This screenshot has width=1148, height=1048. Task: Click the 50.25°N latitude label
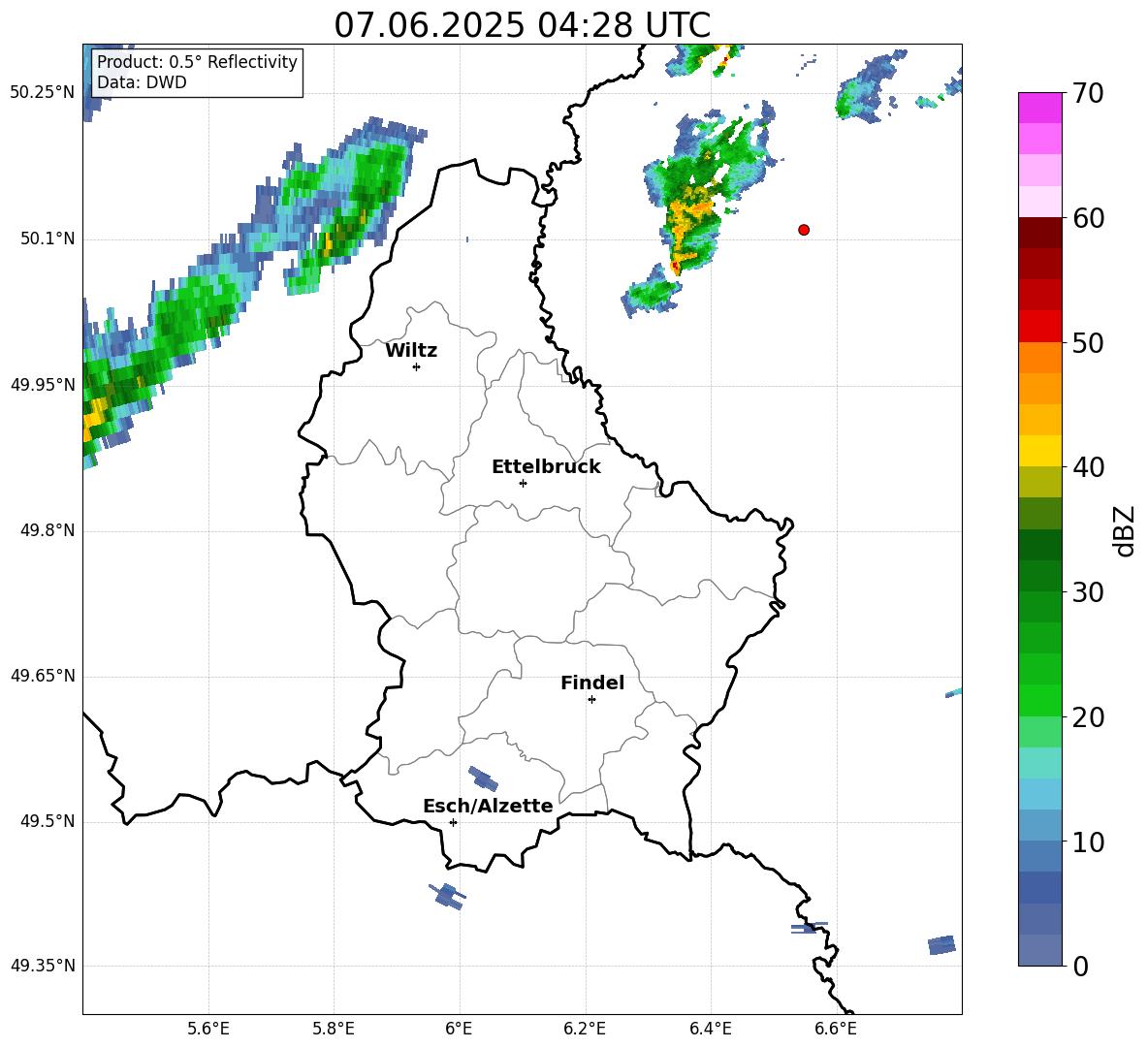click(x=43, y=93)
